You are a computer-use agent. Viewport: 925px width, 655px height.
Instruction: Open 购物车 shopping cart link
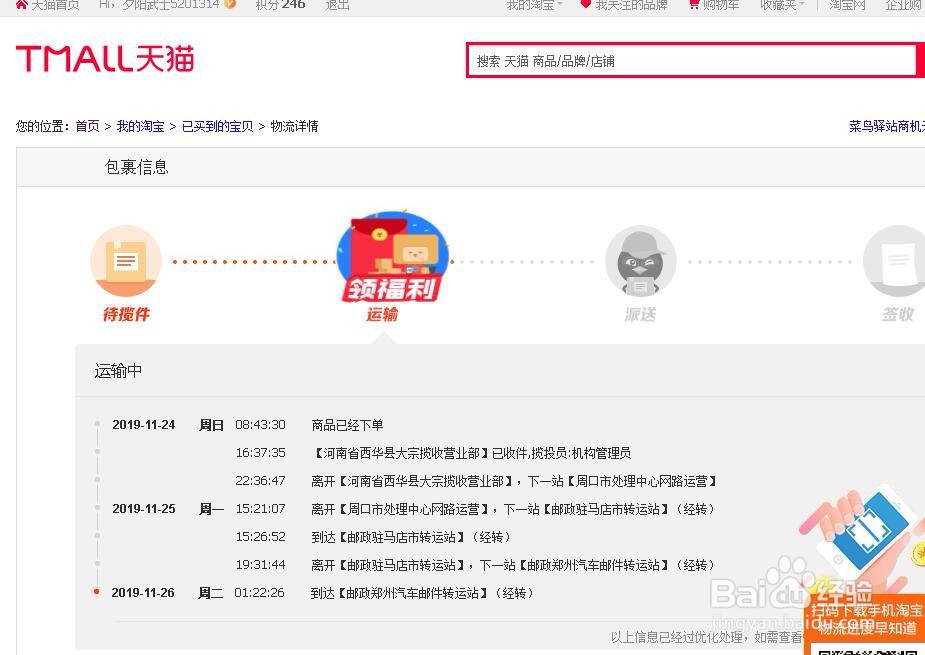point(720,5)
